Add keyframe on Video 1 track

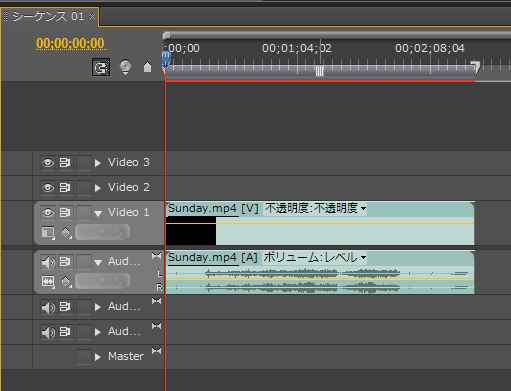click(x=102, y=232)
